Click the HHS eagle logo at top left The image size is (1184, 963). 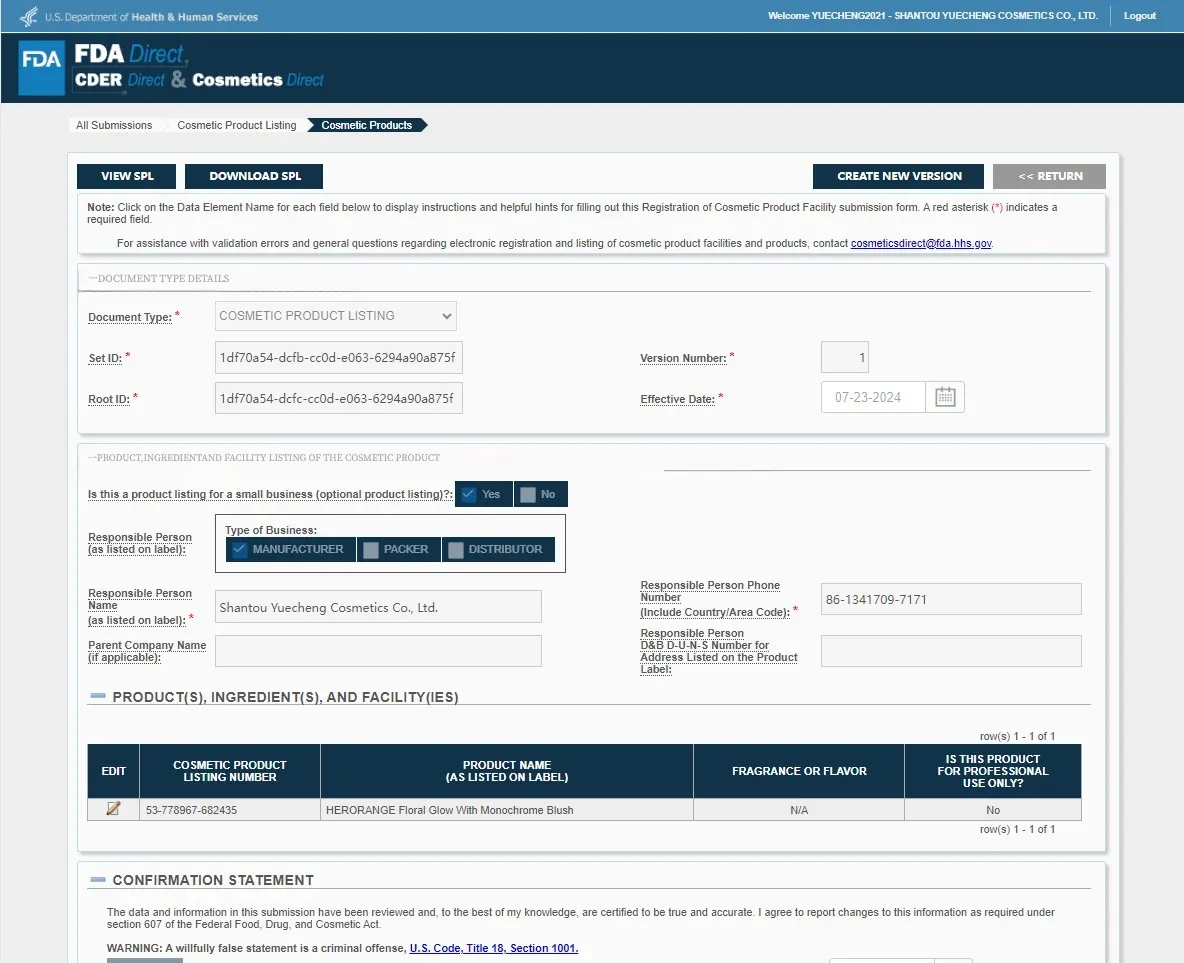29,16
